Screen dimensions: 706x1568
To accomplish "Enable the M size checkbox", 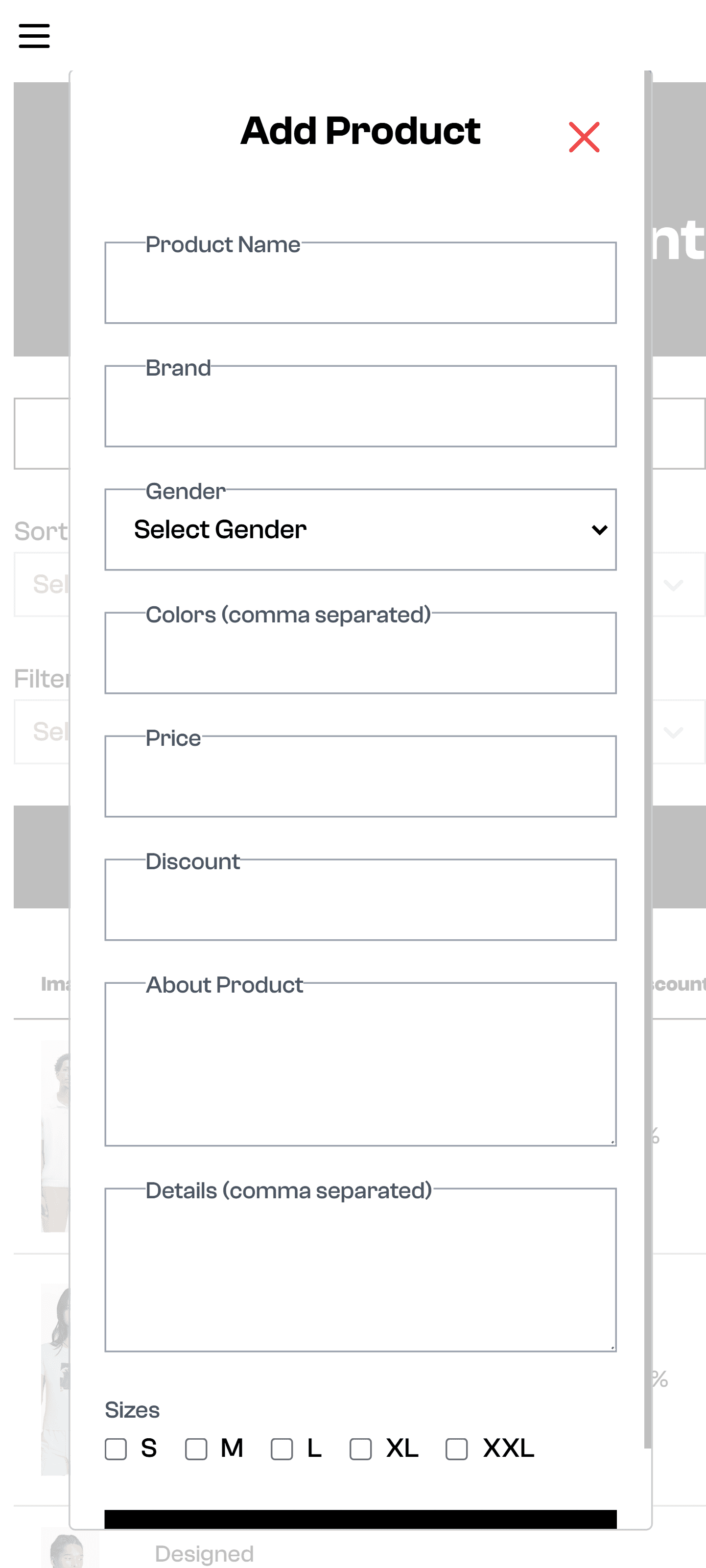I will [196, 1449].
